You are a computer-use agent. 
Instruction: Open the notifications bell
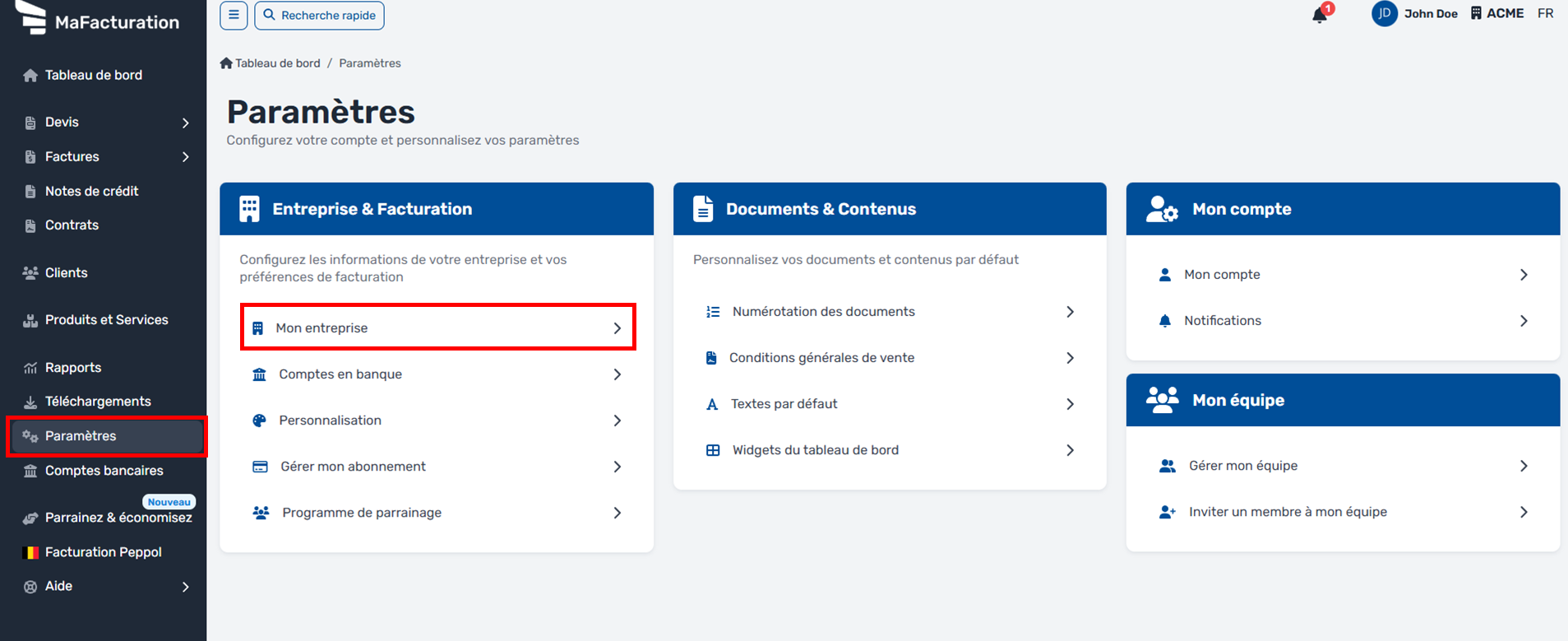click(x=1320, y=14)
